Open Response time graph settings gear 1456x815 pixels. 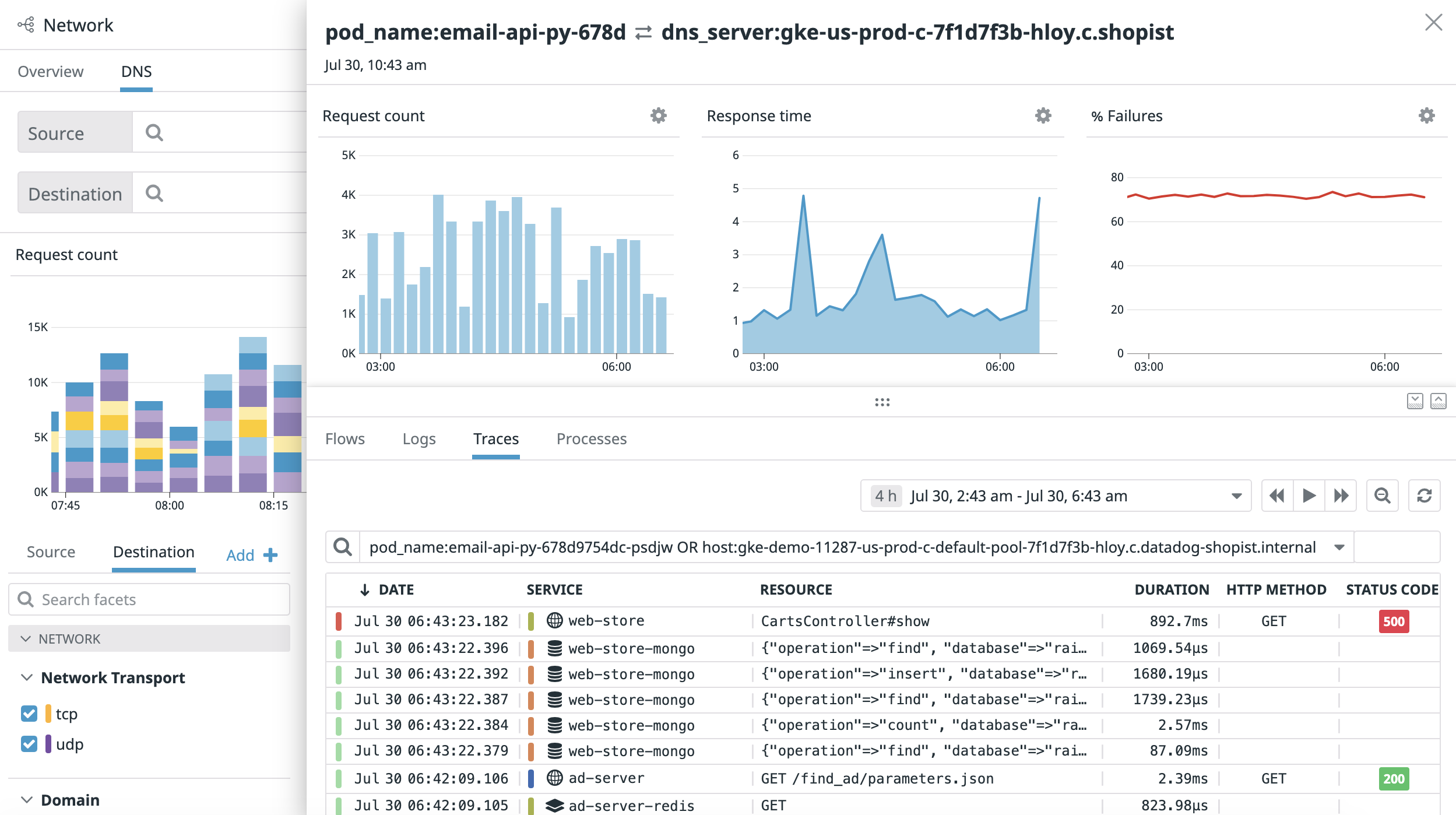pyautogui.click(x=1043, y=115)
